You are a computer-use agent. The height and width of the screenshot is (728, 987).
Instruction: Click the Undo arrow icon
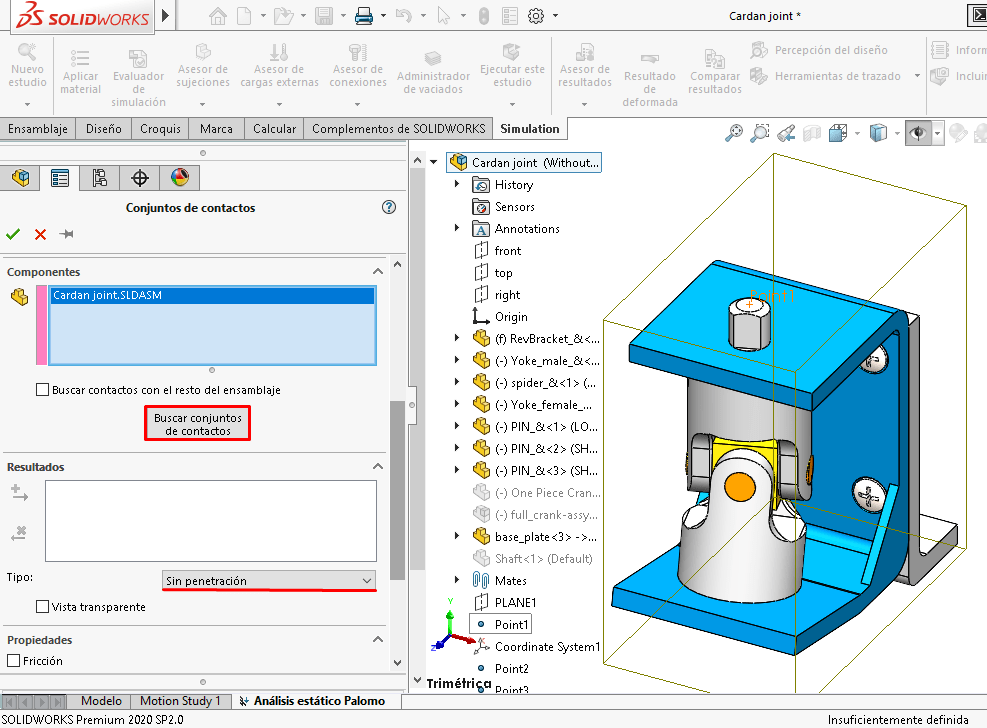pyautogui.click(x=403, y=16)
